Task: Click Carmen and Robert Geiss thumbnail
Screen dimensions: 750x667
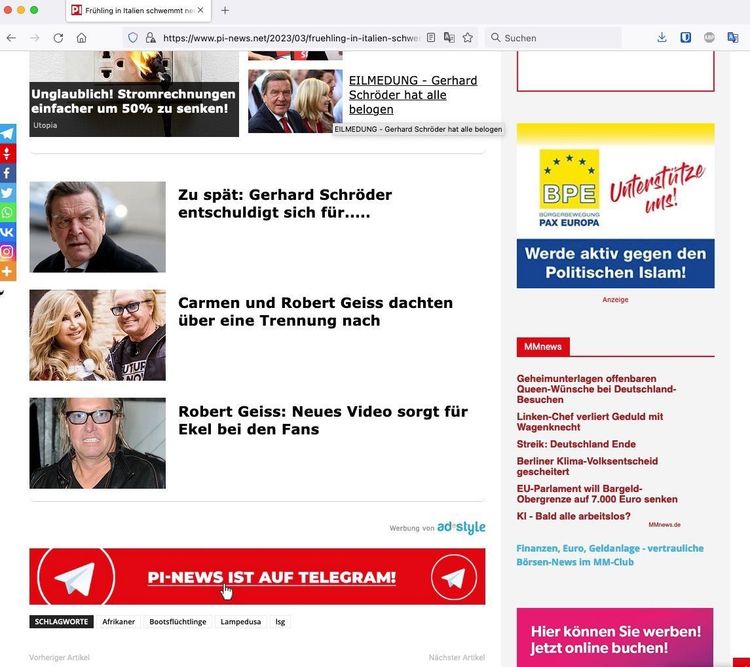Action: [x=98, y=335]
